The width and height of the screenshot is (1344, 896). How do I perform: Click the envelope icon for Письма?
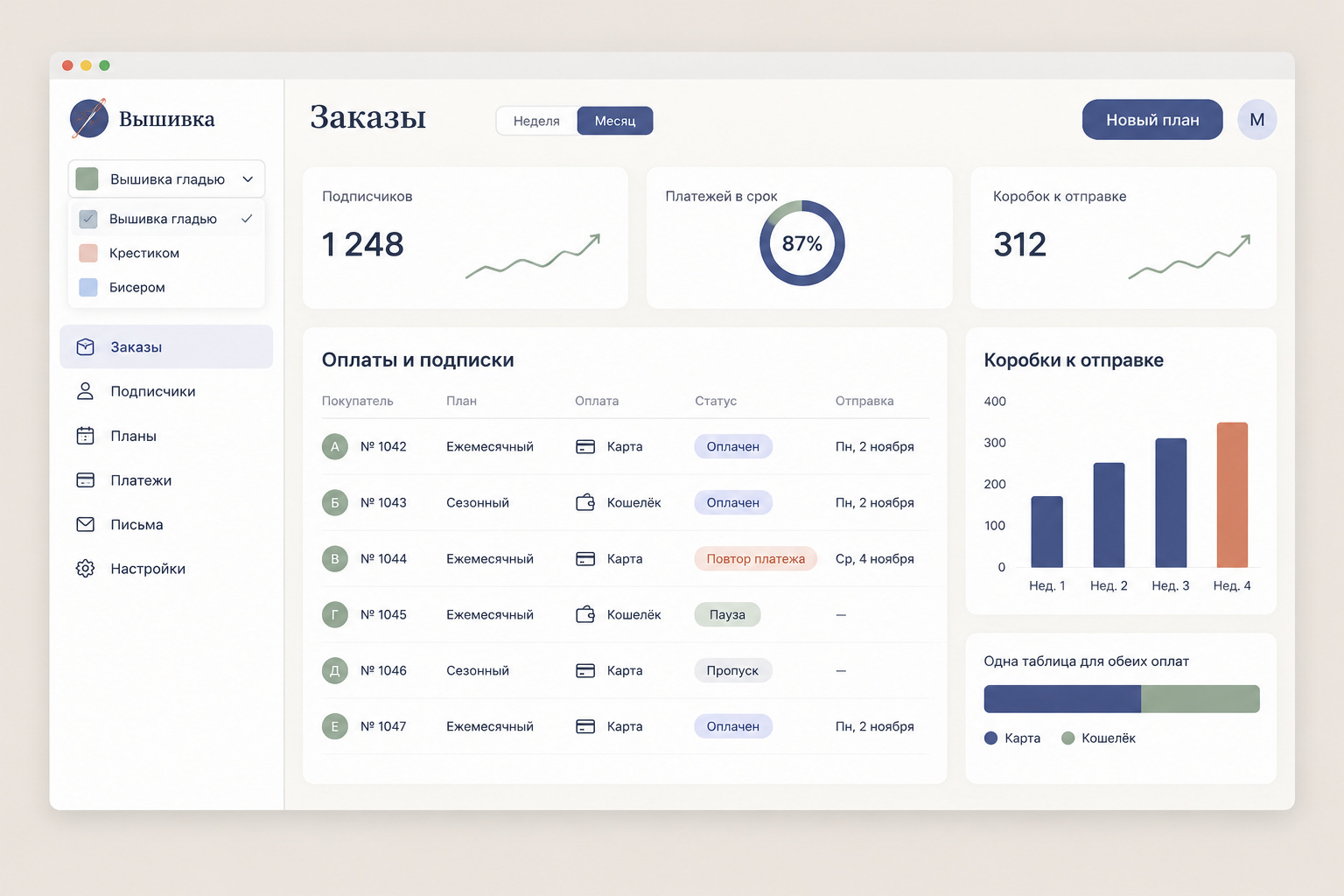pyautogui.click(x=85, y=524)
